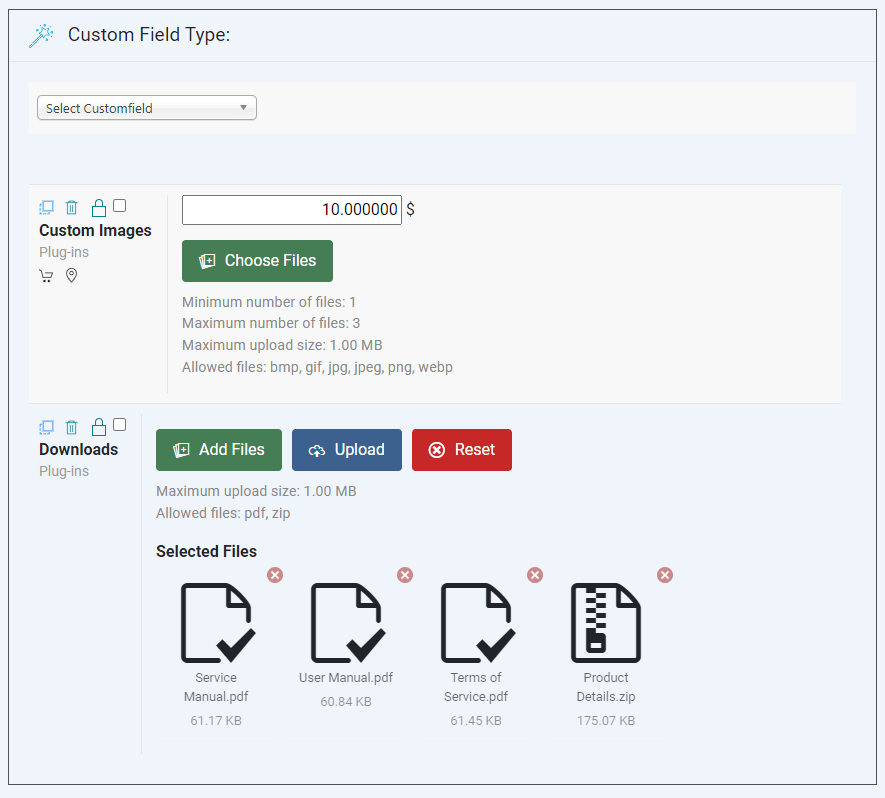Click the price field showing 10.000000
885x798 pixels.
292,210
